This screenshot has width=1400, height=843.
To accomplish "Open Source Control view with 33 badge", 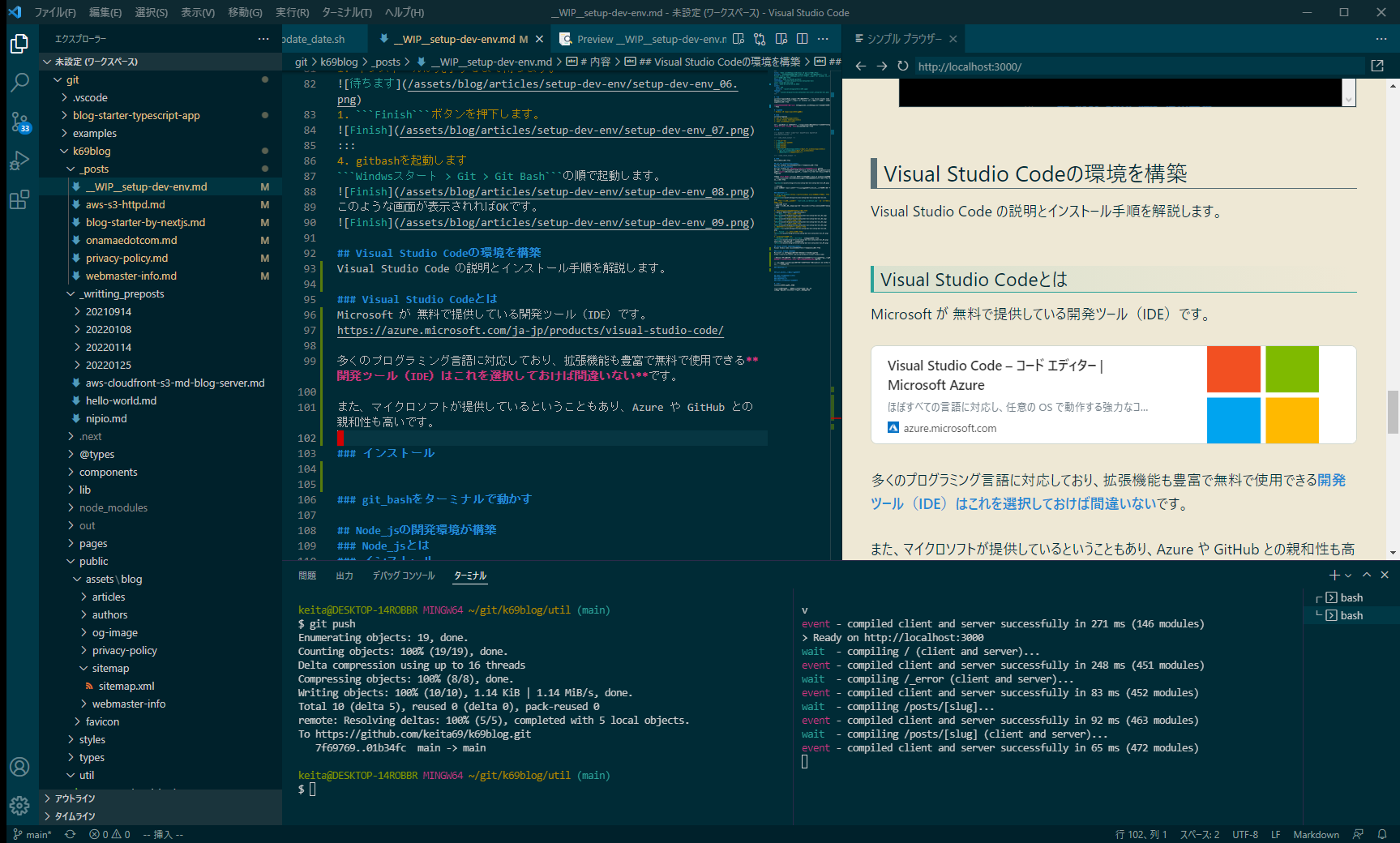I will point(19,122).
